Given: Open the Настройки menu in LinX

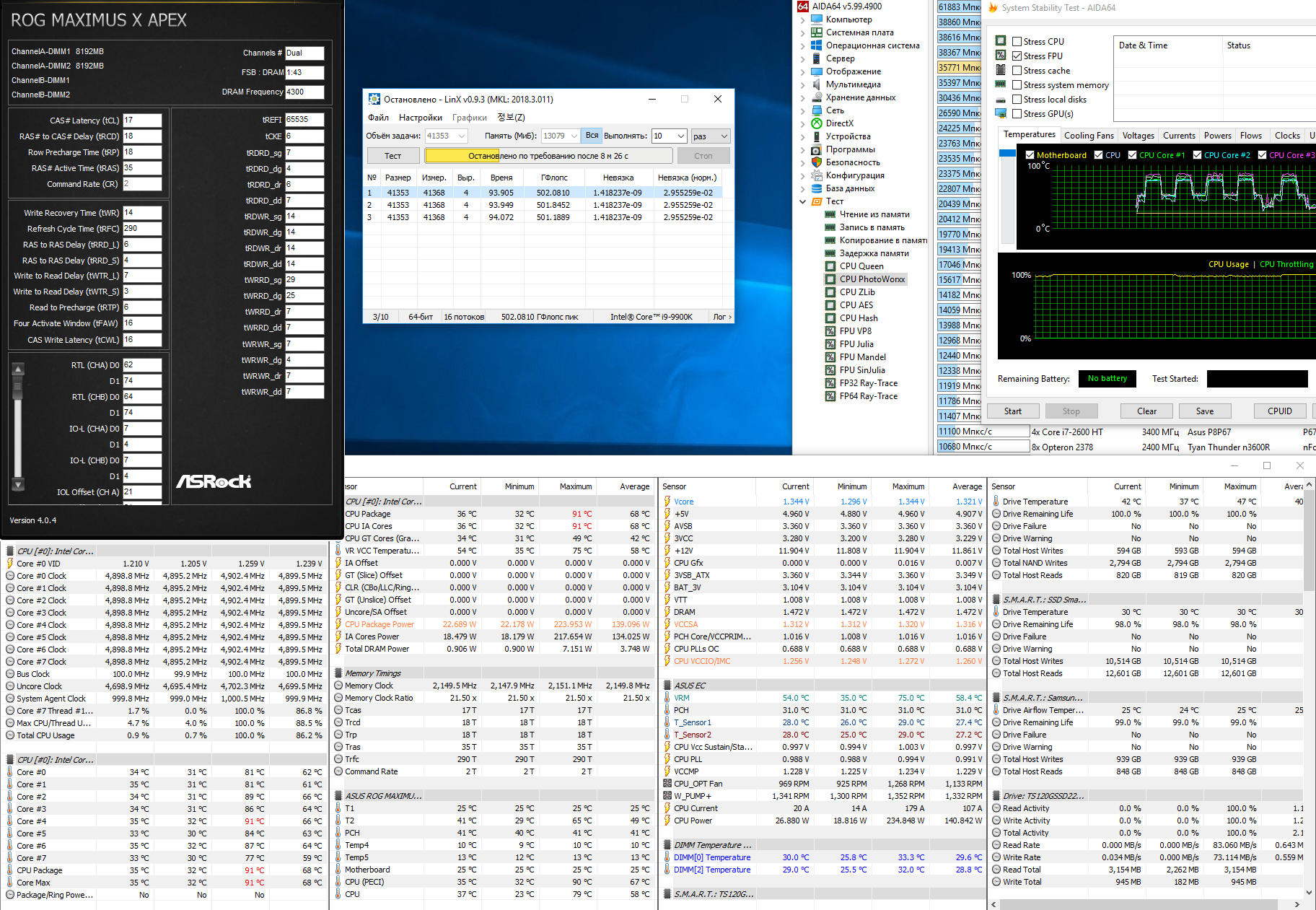Looking at the screenshot, I should pos(421,118).
